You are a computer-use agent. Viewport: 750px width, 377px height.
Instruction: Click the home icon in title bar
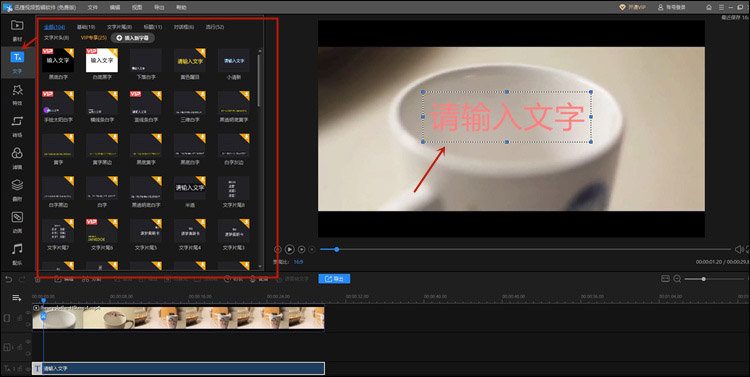point(709,7)
